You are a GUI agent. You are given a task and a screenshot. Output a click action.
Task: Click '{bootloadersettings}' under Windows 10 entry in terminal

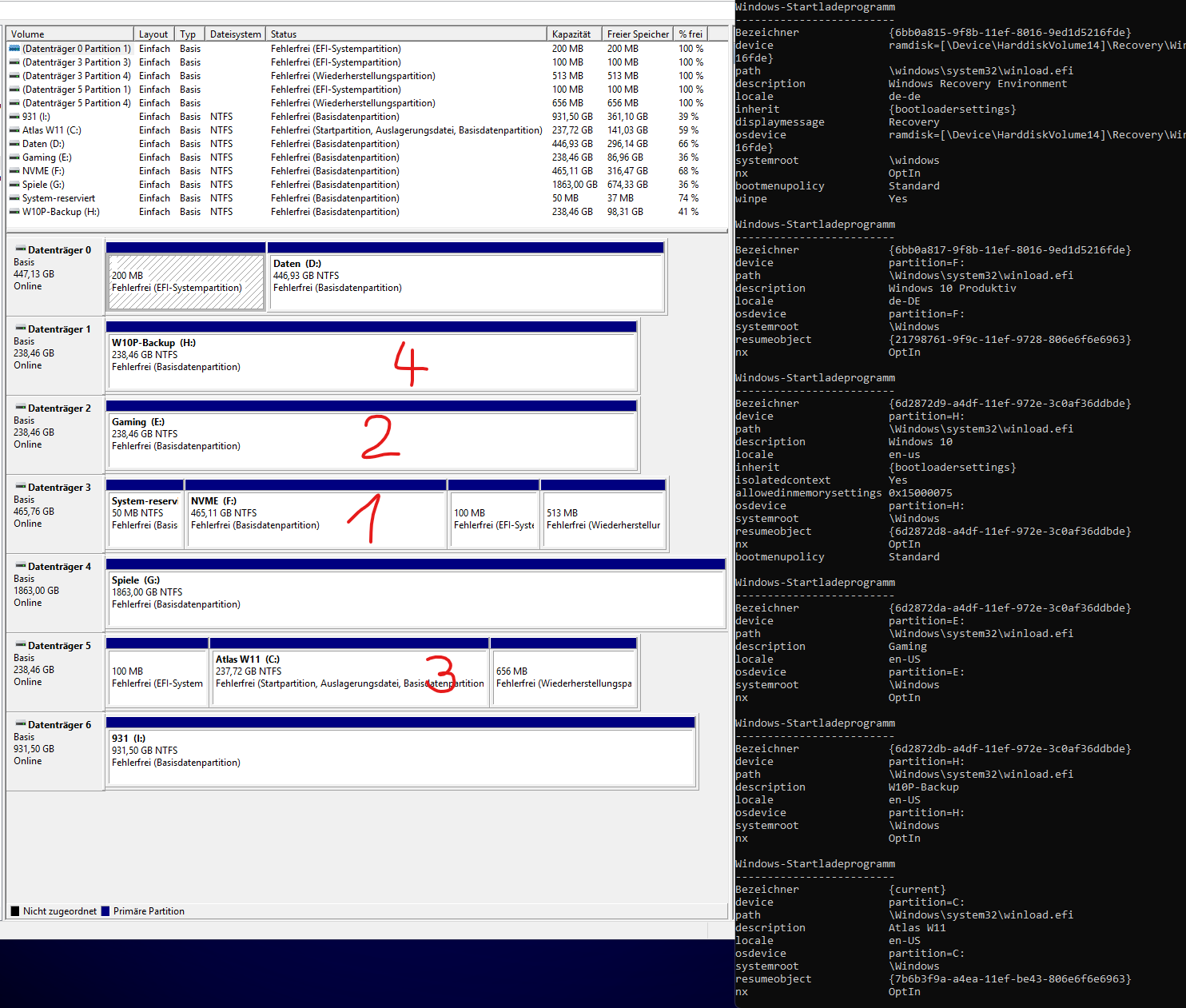coord(952,468)
